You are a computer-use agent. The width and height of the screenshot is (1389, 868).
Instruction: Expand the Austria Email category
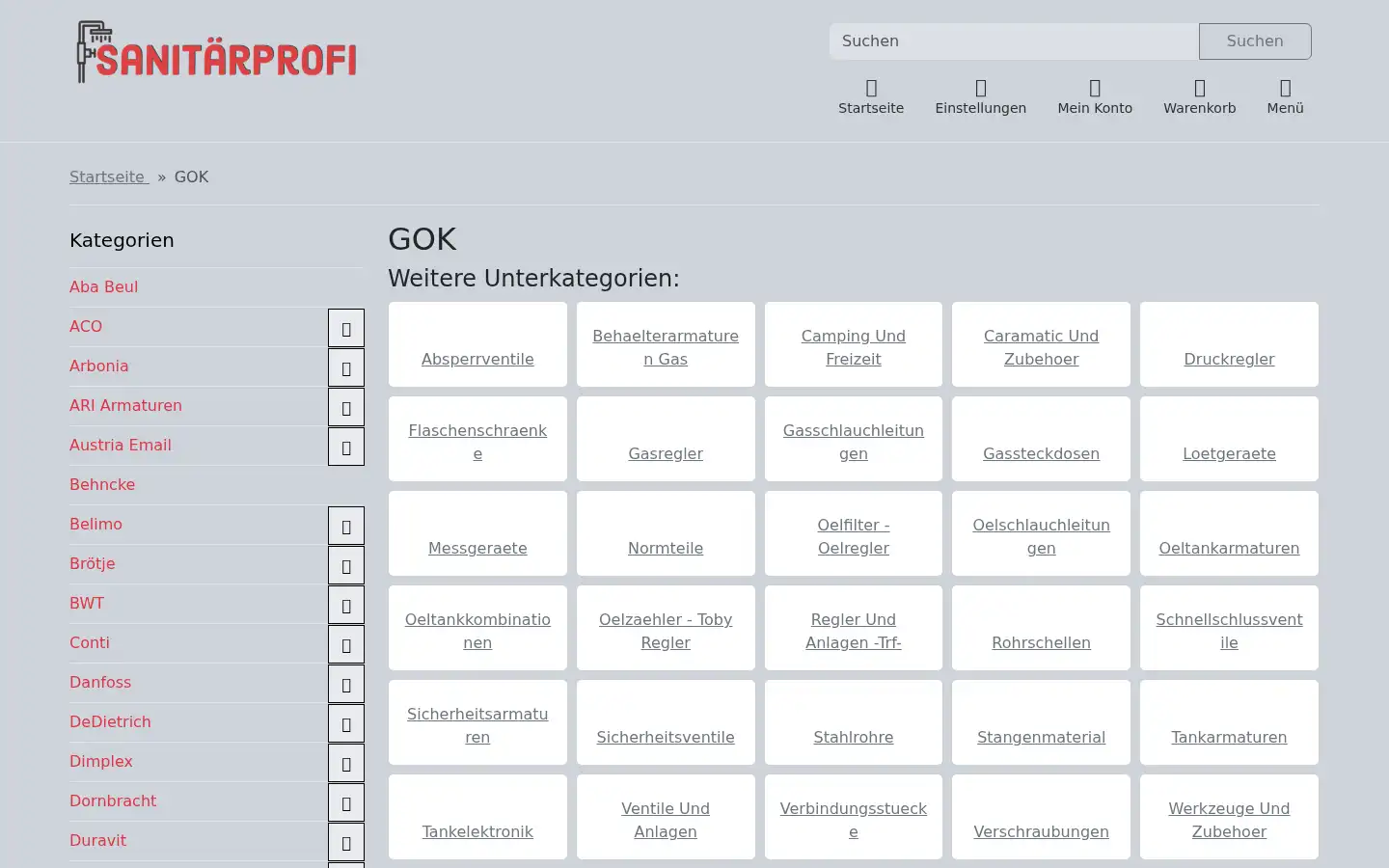click(x=346, y=447)
